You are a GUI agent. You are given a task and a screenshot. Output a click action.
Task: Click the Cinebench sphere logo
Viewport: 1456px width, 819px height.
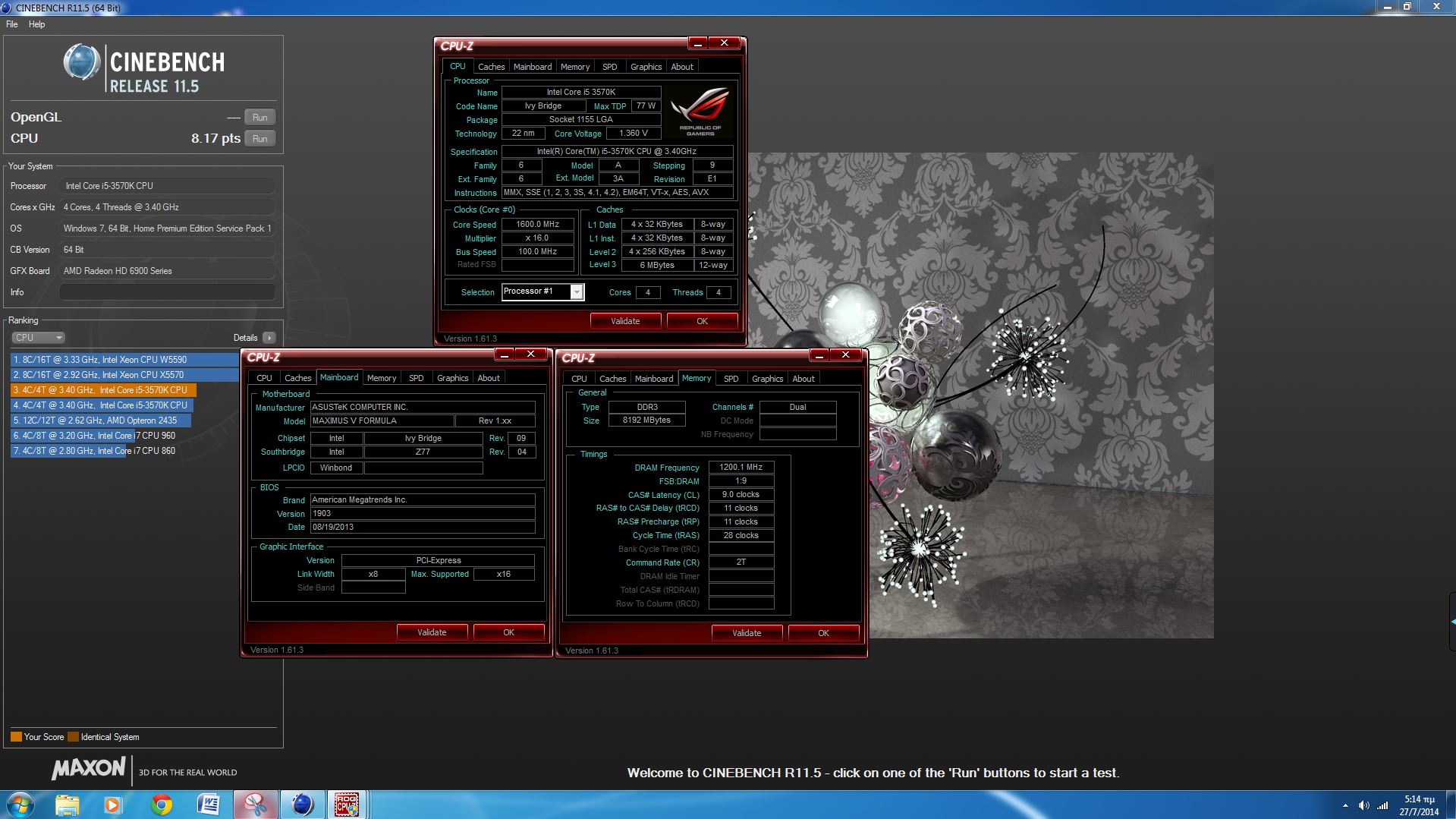pos(82,62)
